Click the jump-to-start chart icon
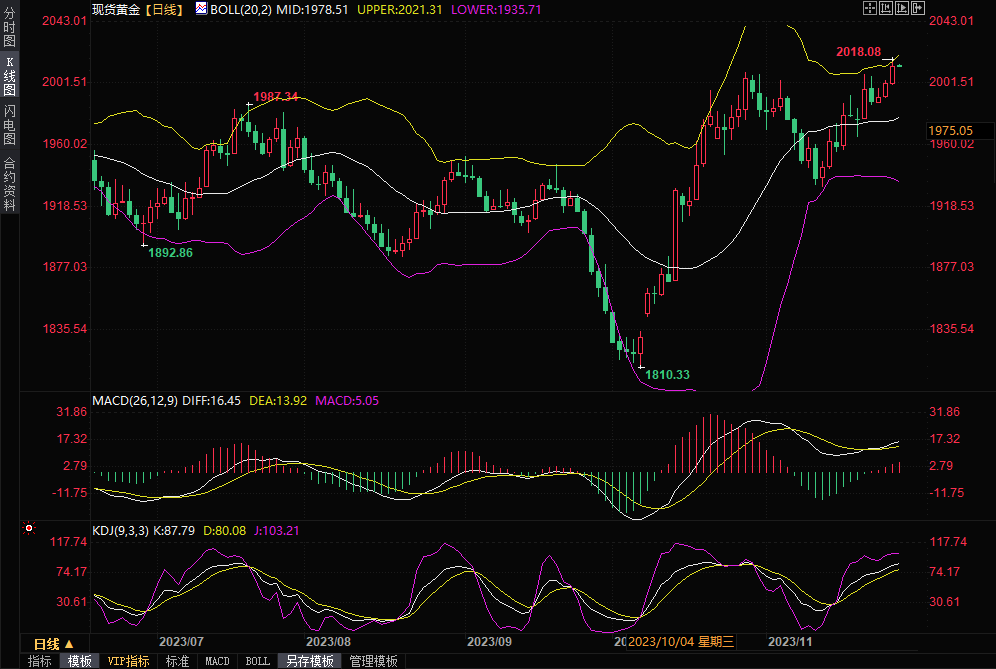The height and width of the screenshot is (669, 996). (x=885, y=8)
